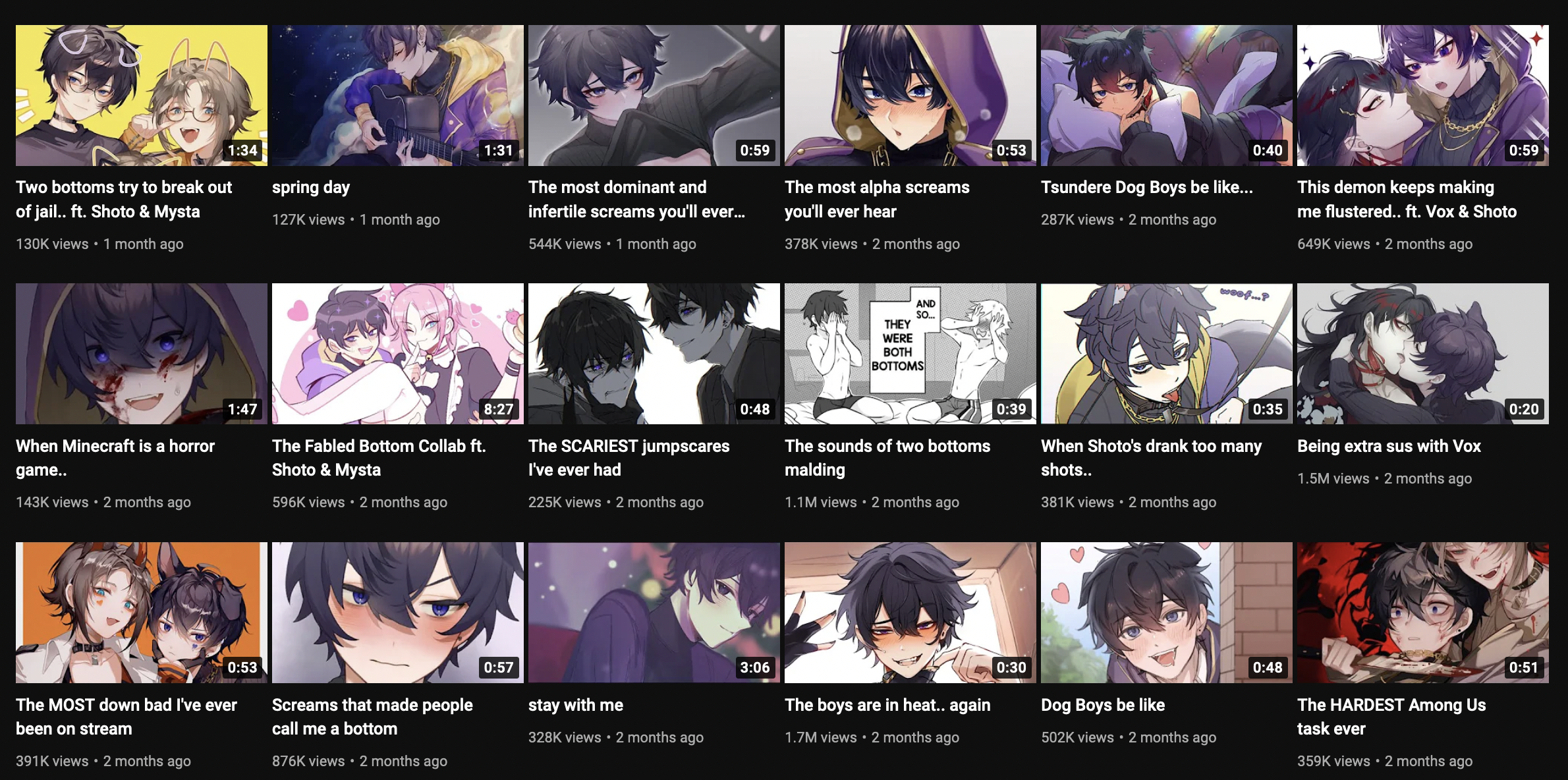Viewport: 1568px width, 780px height.
Task: Open the 0:20 duration Vox video thumbnail
Action: click(x=1422, y=354)
